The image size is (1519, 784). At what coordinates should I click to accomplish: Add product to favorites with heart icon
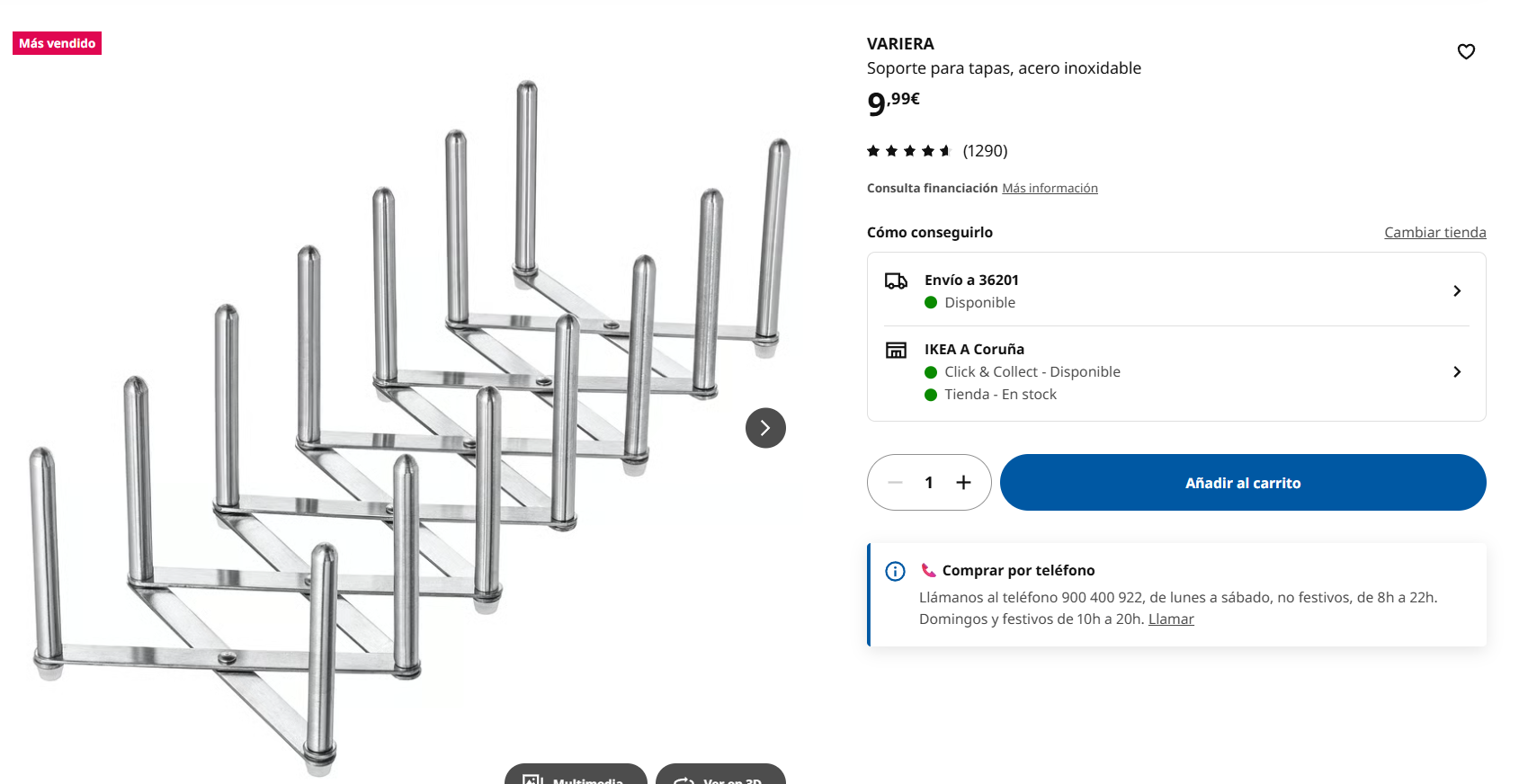pyautogui.click(x=1466, y=51)
